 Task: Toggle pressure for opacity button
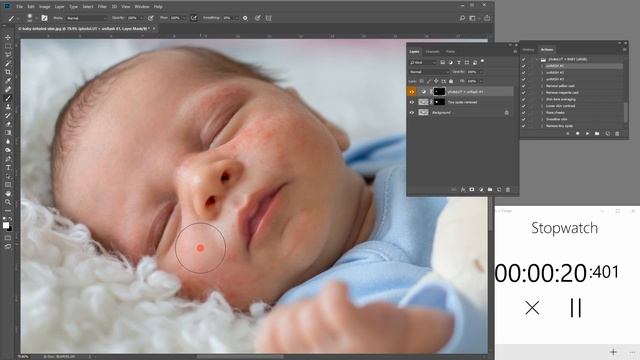point(151,18)
